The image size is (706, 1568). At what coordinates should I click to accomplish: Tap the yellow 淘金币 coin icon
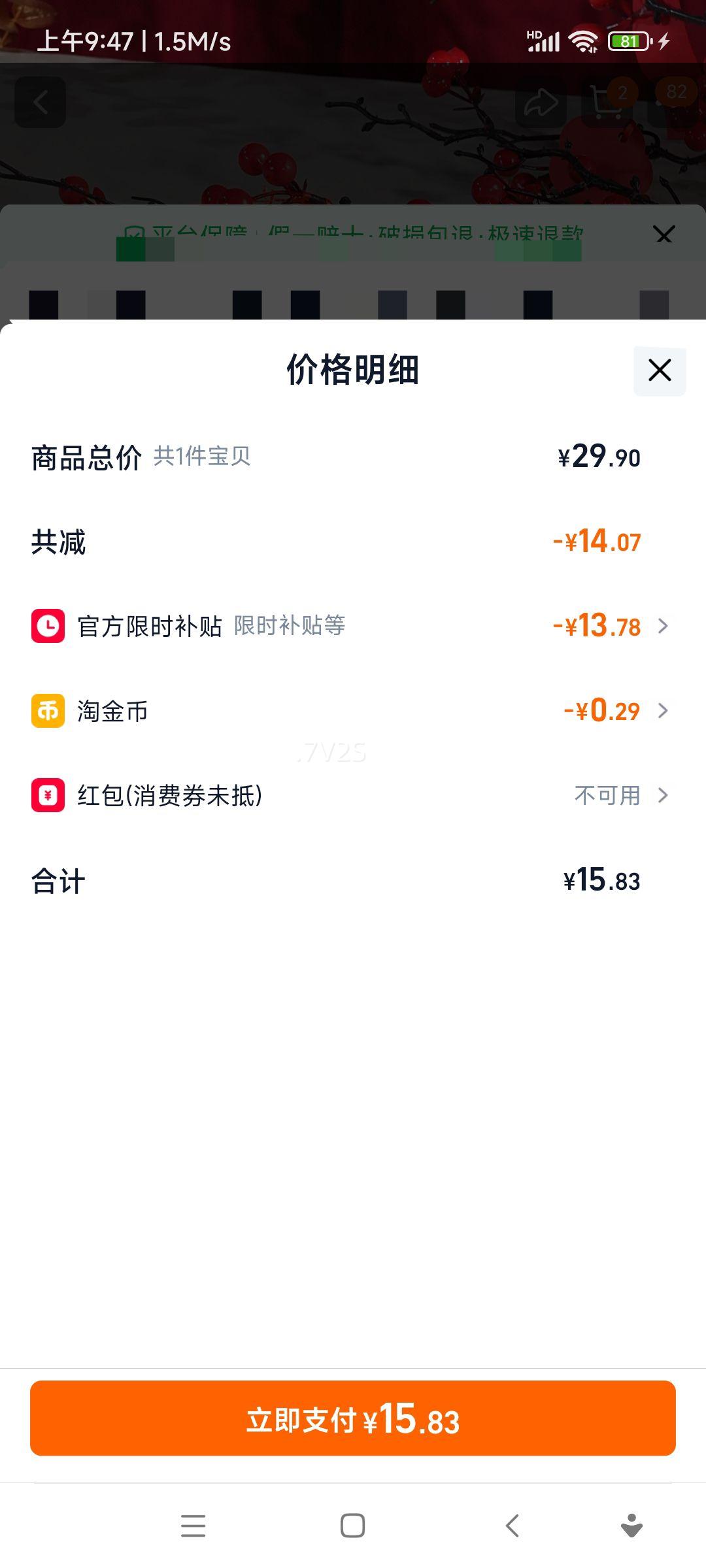coord(48,711)
